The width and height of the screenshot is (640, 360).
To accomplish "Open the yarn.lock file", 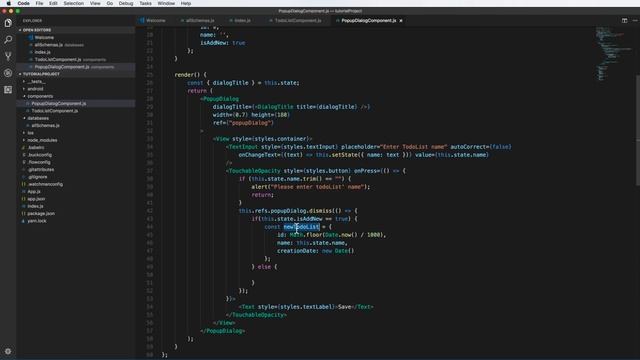I will [37, 221].
